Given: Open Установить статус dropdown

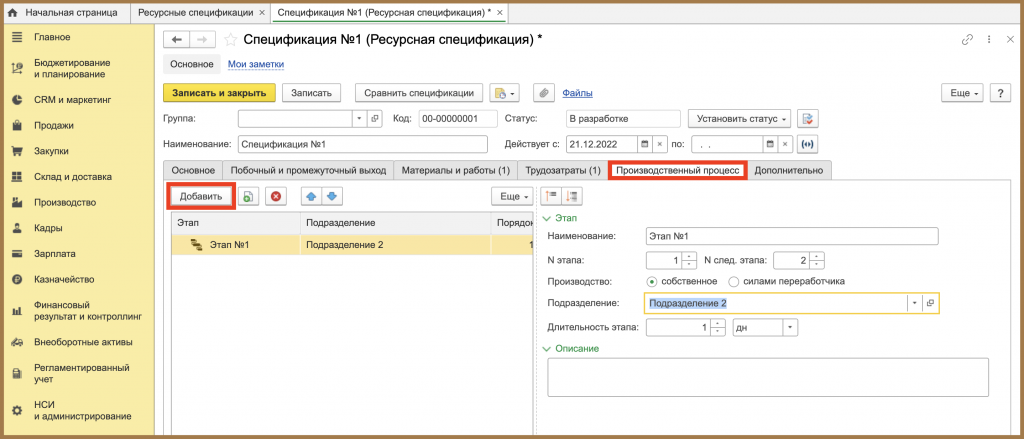Looking at the screenshot, I should (x=739, y=119).
